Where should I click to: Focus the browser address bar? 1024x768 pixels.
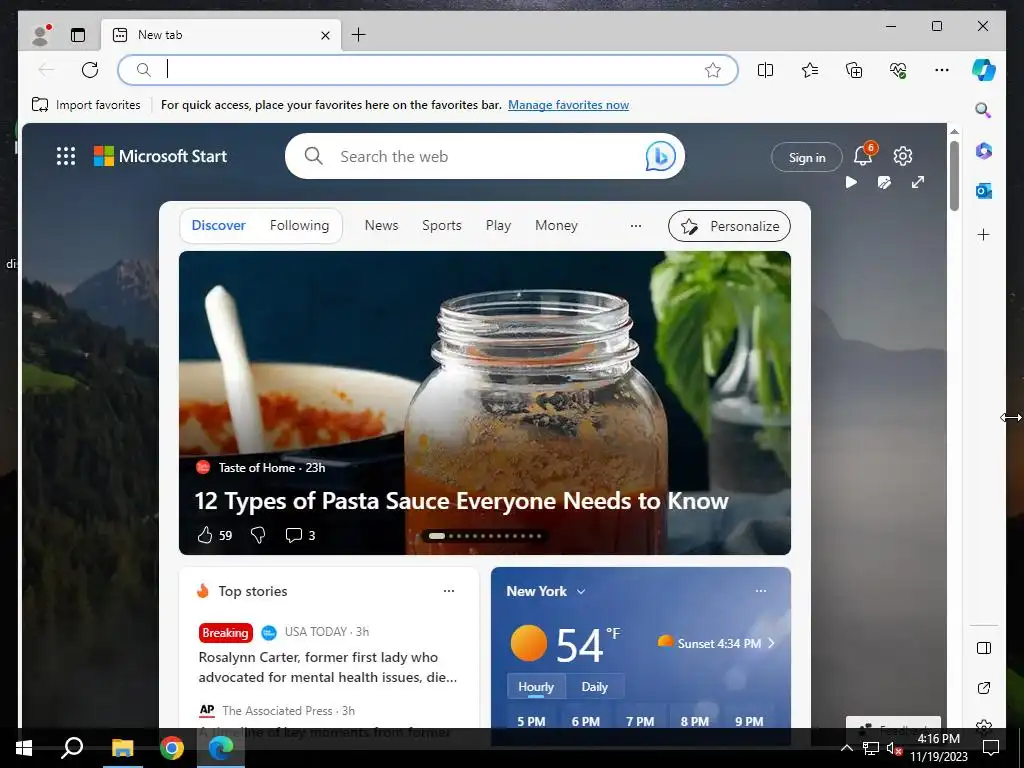(x=428, y=70)
